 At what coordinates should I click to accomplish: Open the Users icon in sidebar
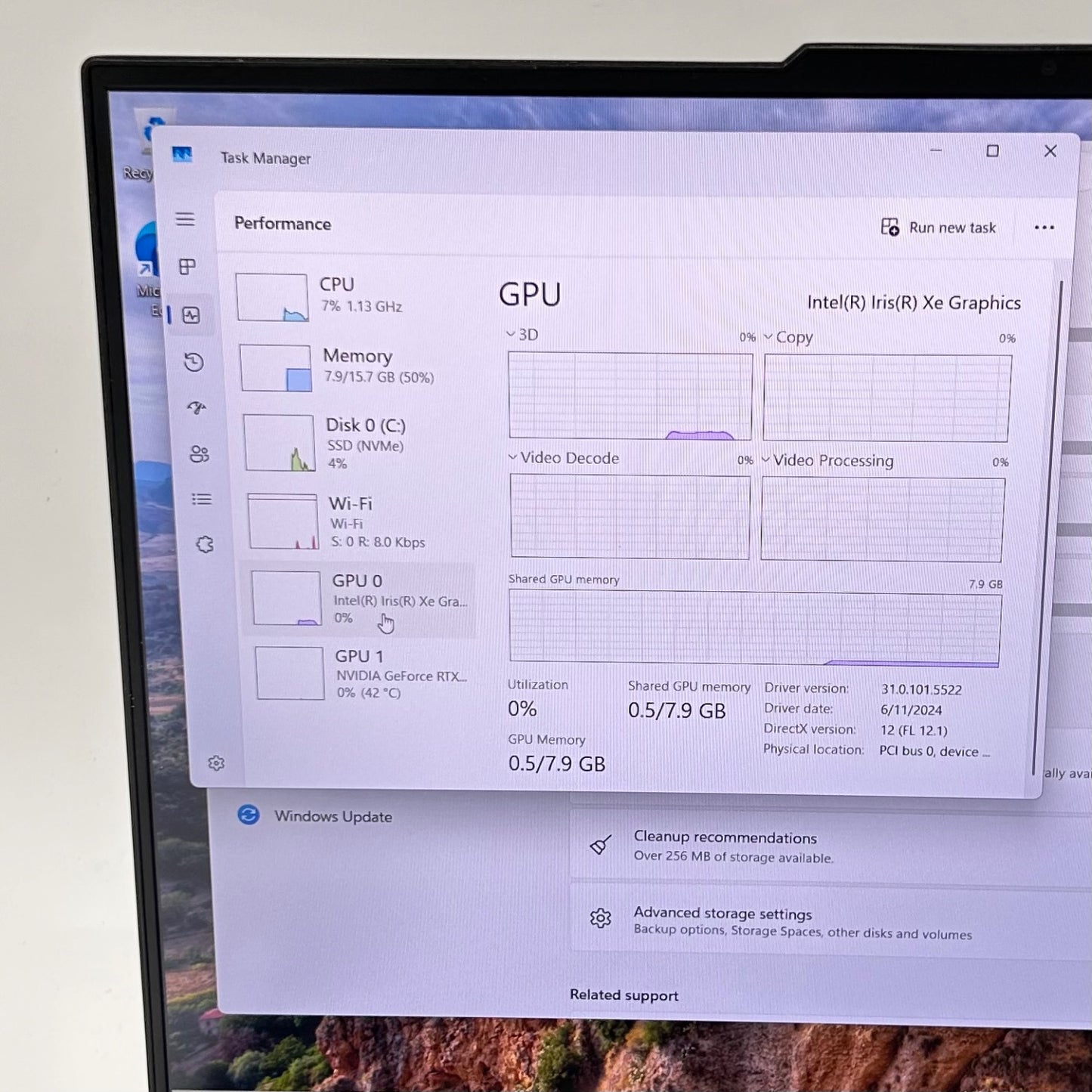tap(200, 453)
